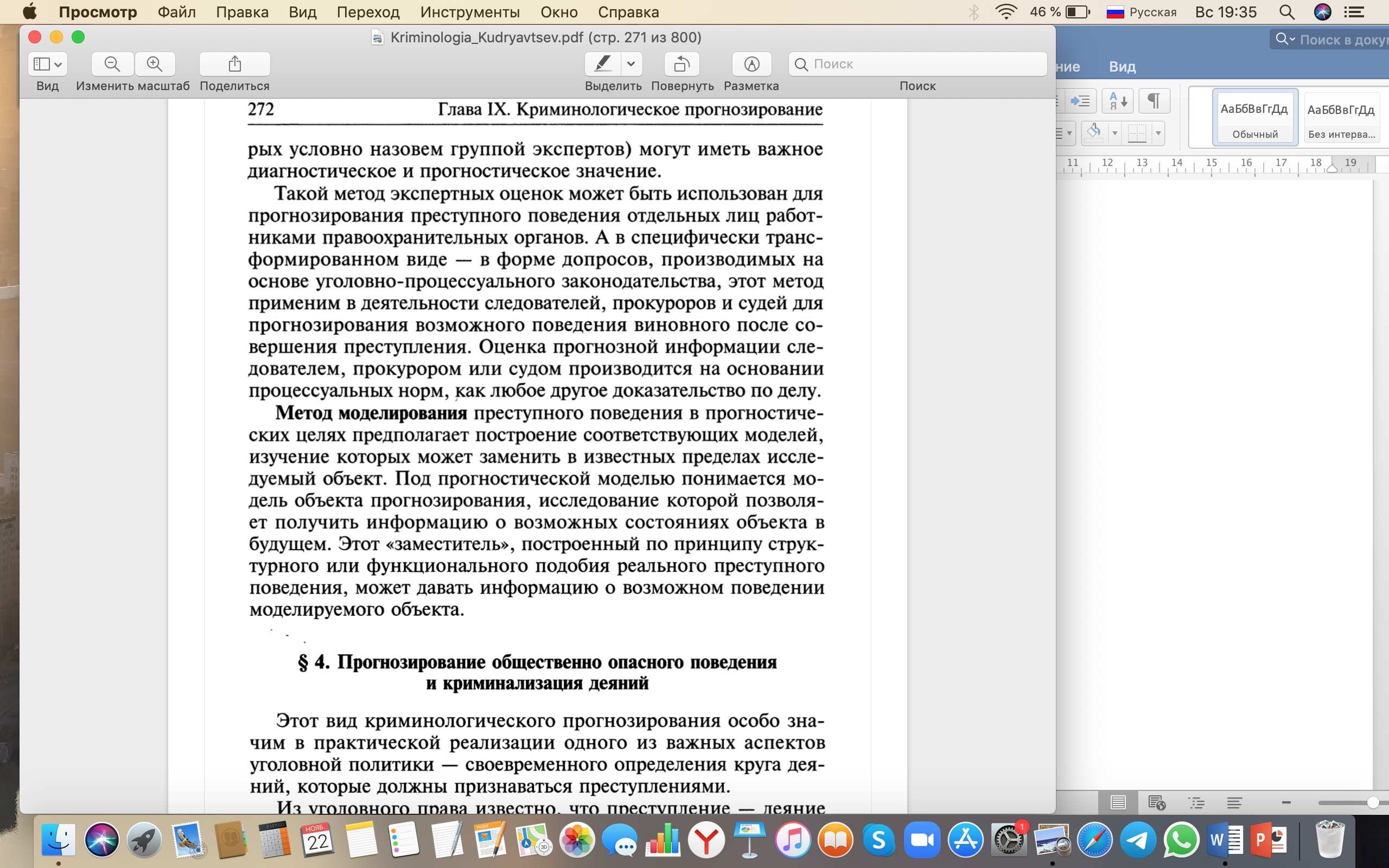Image resolution: width=1389 pixels, height=868 pixels.
Task: Click bold text Метод моделирования
Action: (x=371, y=413)
